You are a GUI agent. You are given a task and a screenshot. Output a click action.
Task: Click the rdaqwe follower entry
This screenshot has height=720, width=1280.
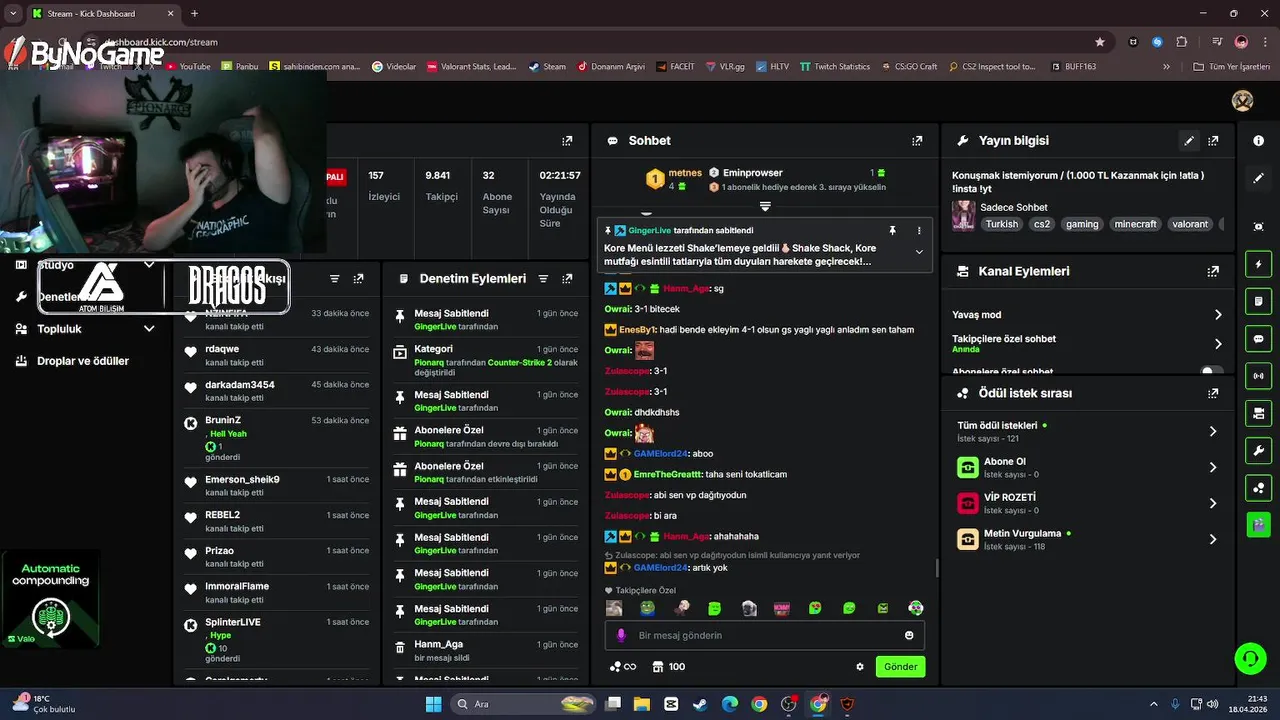tap(277, 355)
